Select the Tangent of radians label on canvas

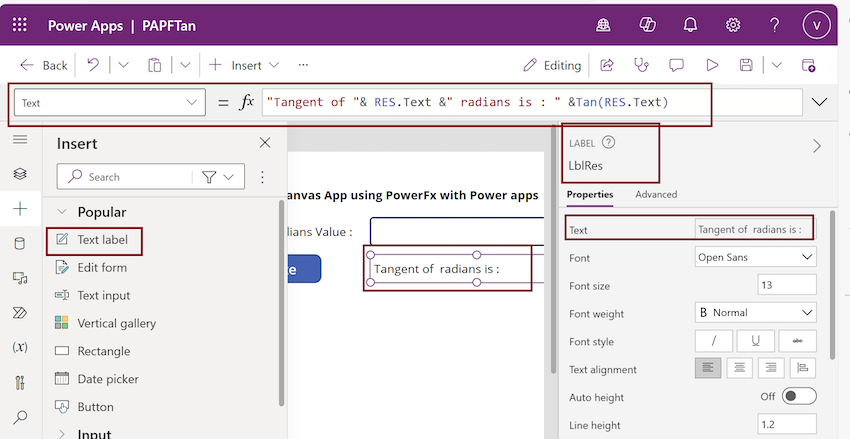tap(436, 269)
